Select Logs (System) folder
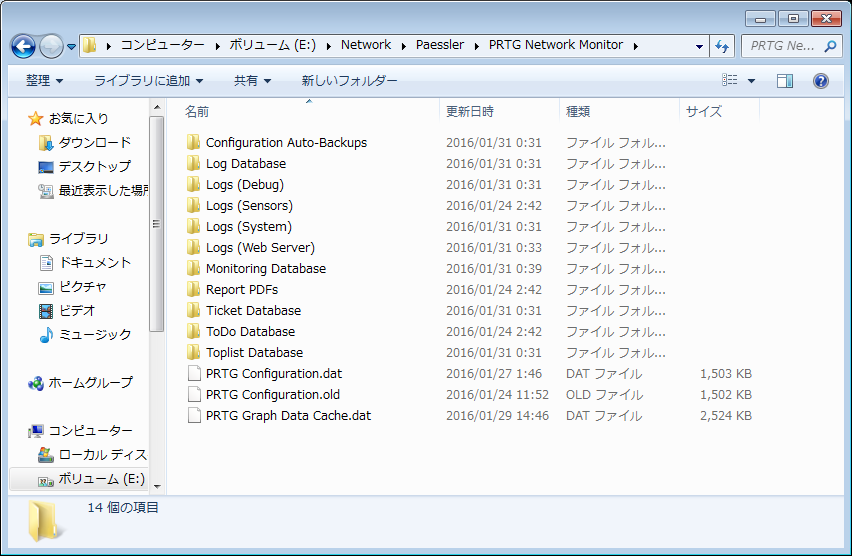Viewport: 852px width, 556px height. pos(248,227)
